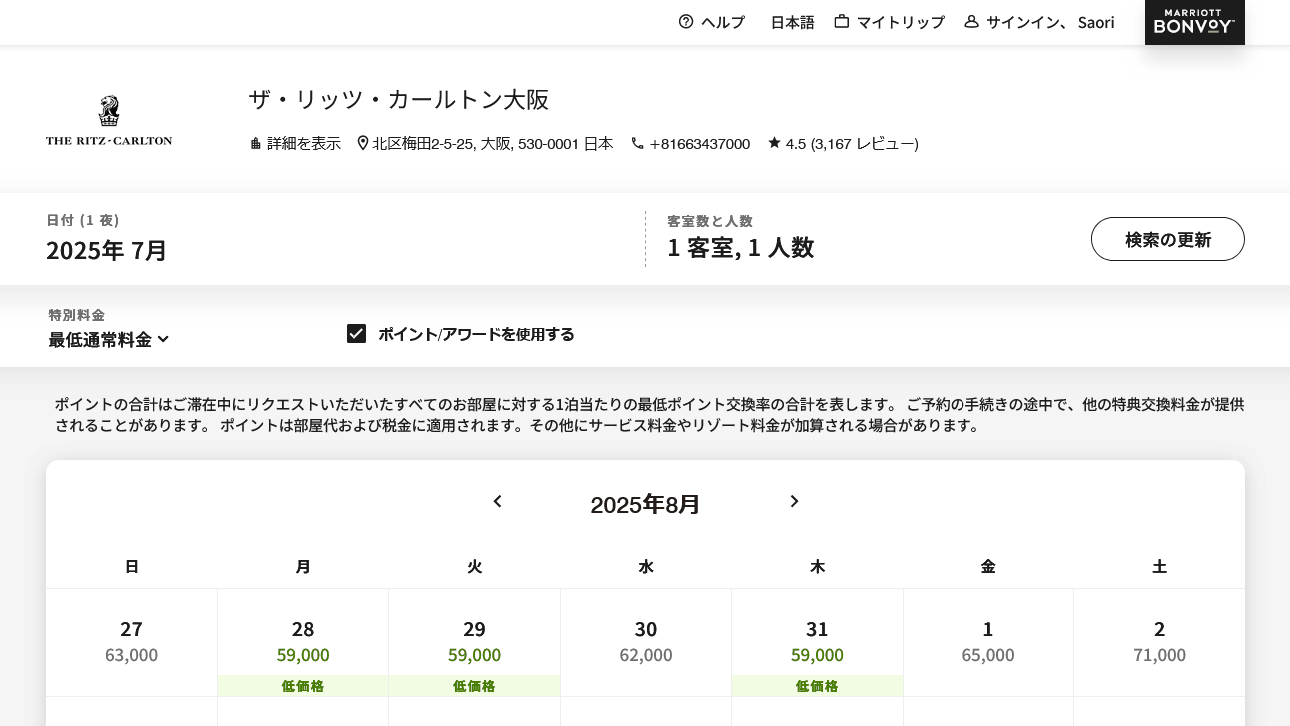Click the phone icon next to +81663437000

point(637,142)
